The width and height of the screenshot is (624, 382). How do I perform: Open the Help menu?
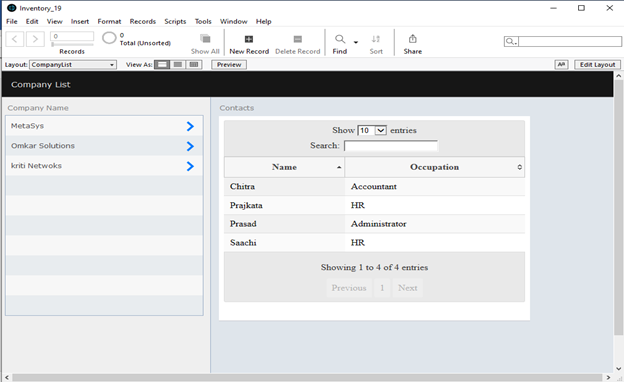[263, 21]
